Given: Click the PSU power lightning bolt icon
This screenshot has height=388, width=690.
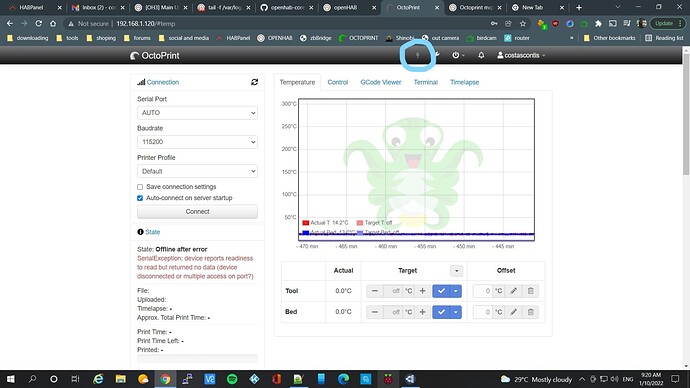Looking at the screenshot, I should pyautogui.click(x=417, y=55).
